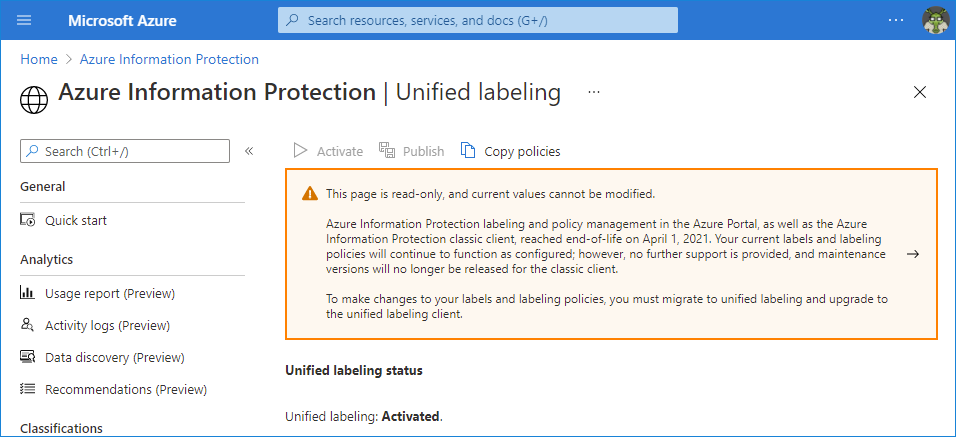Click the Copy policies icon
Screen dimensions: 956x437
pyautogui.click(x=468, y=151)
